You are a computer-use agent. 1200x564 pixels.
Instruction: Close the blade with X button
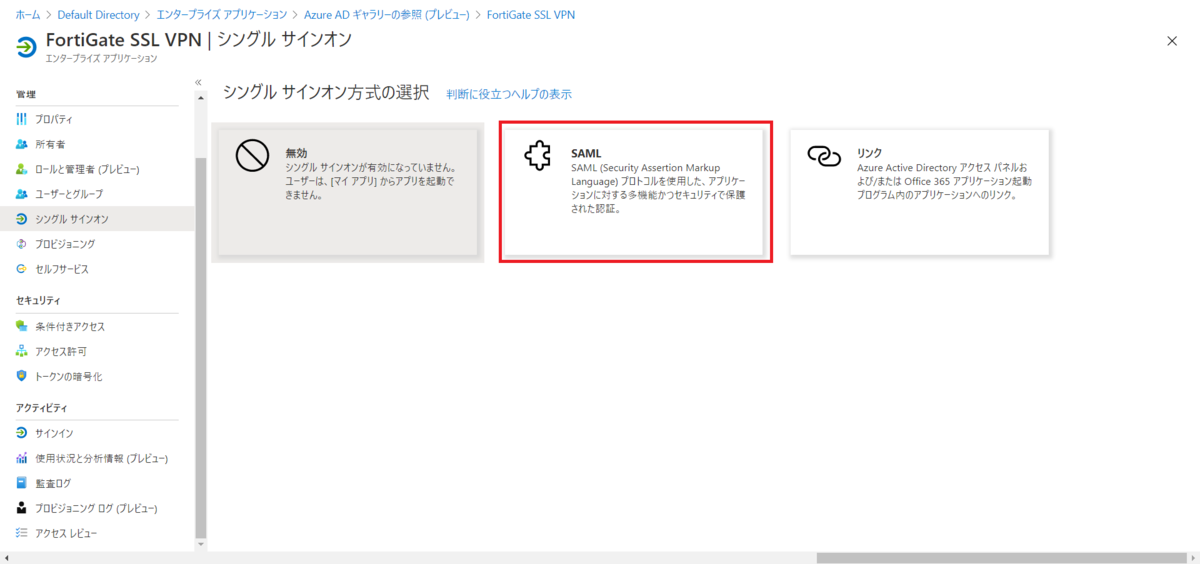pos(1172,40)
